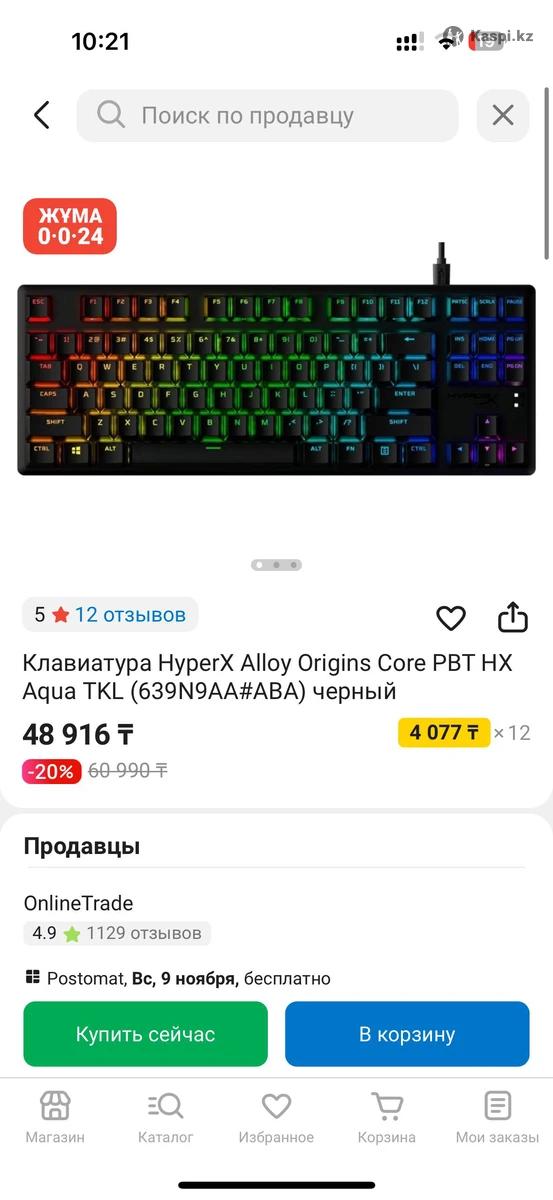Open the OnlineTrade seller page
This screenshot has width=553, height=1200.
tap(78, 903)
